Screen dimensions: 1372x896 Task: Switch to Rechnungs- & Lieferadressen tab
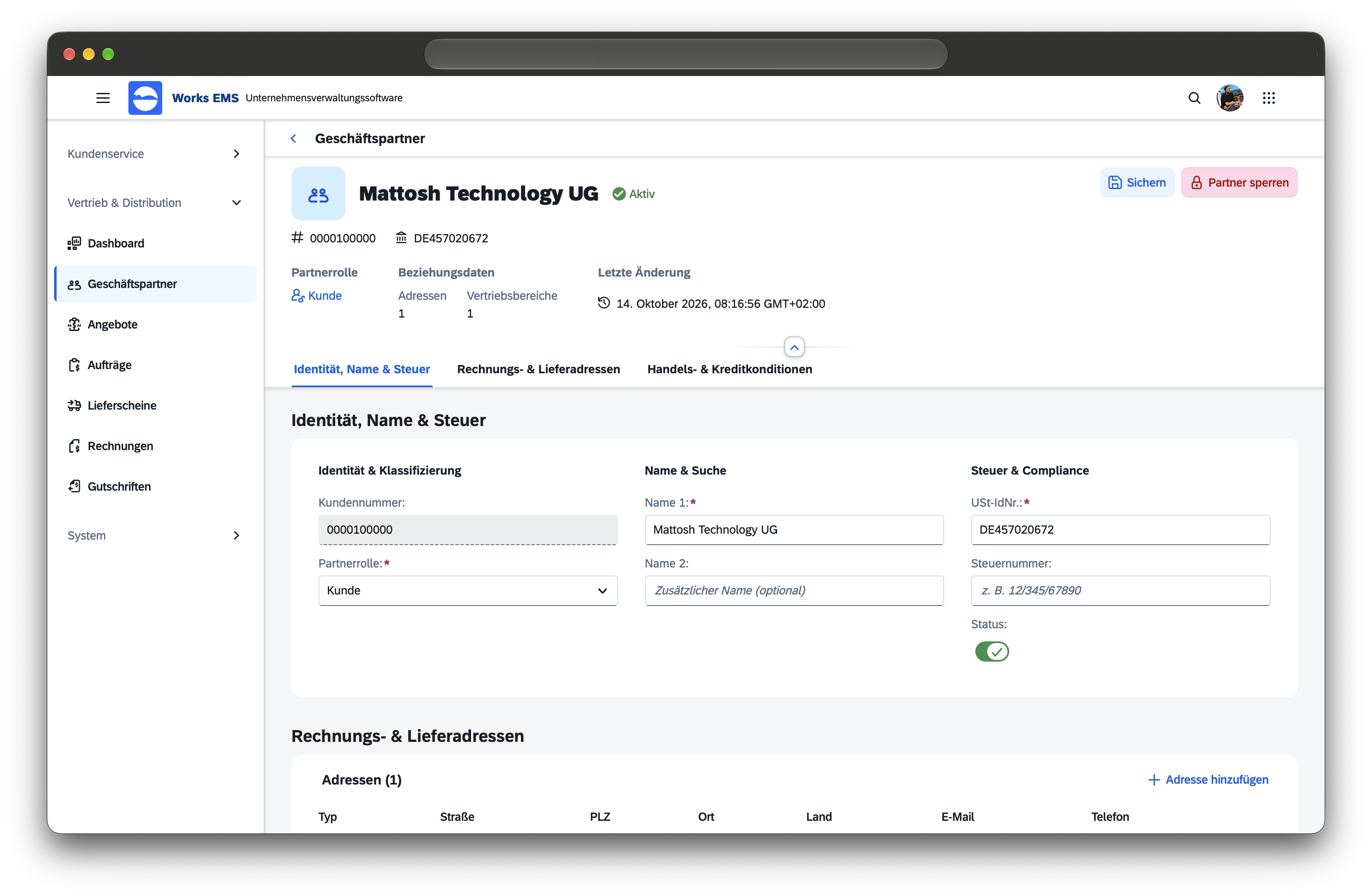click(x=539, y=369)
